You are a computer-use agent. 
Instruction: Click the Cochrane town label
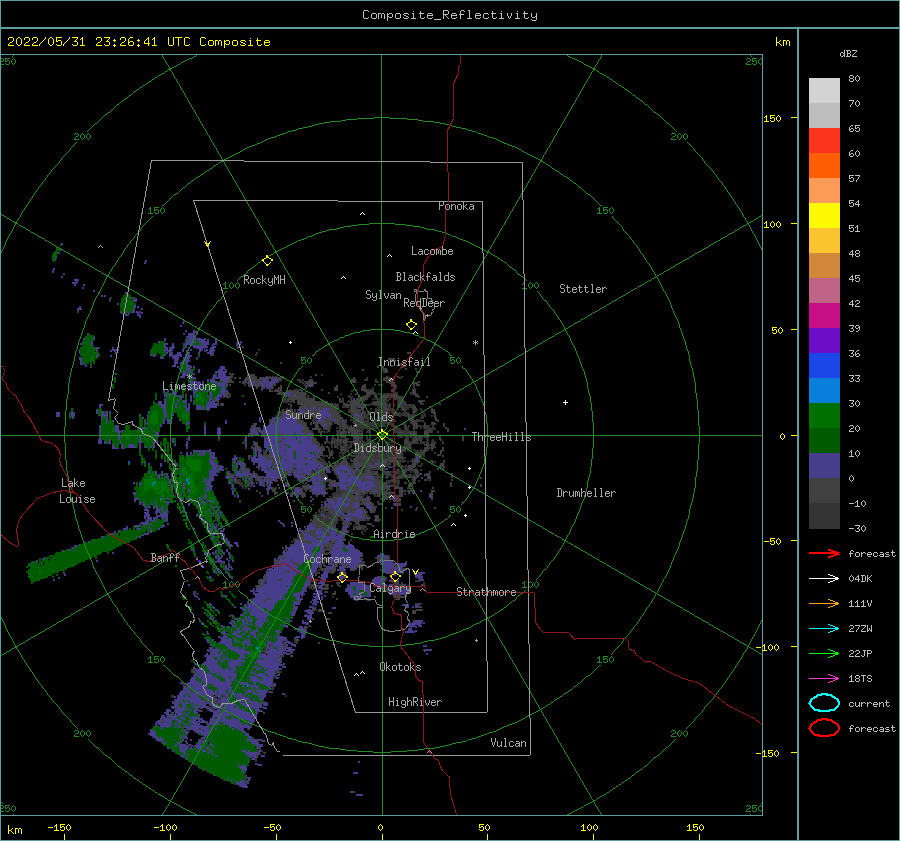(327, 559)
